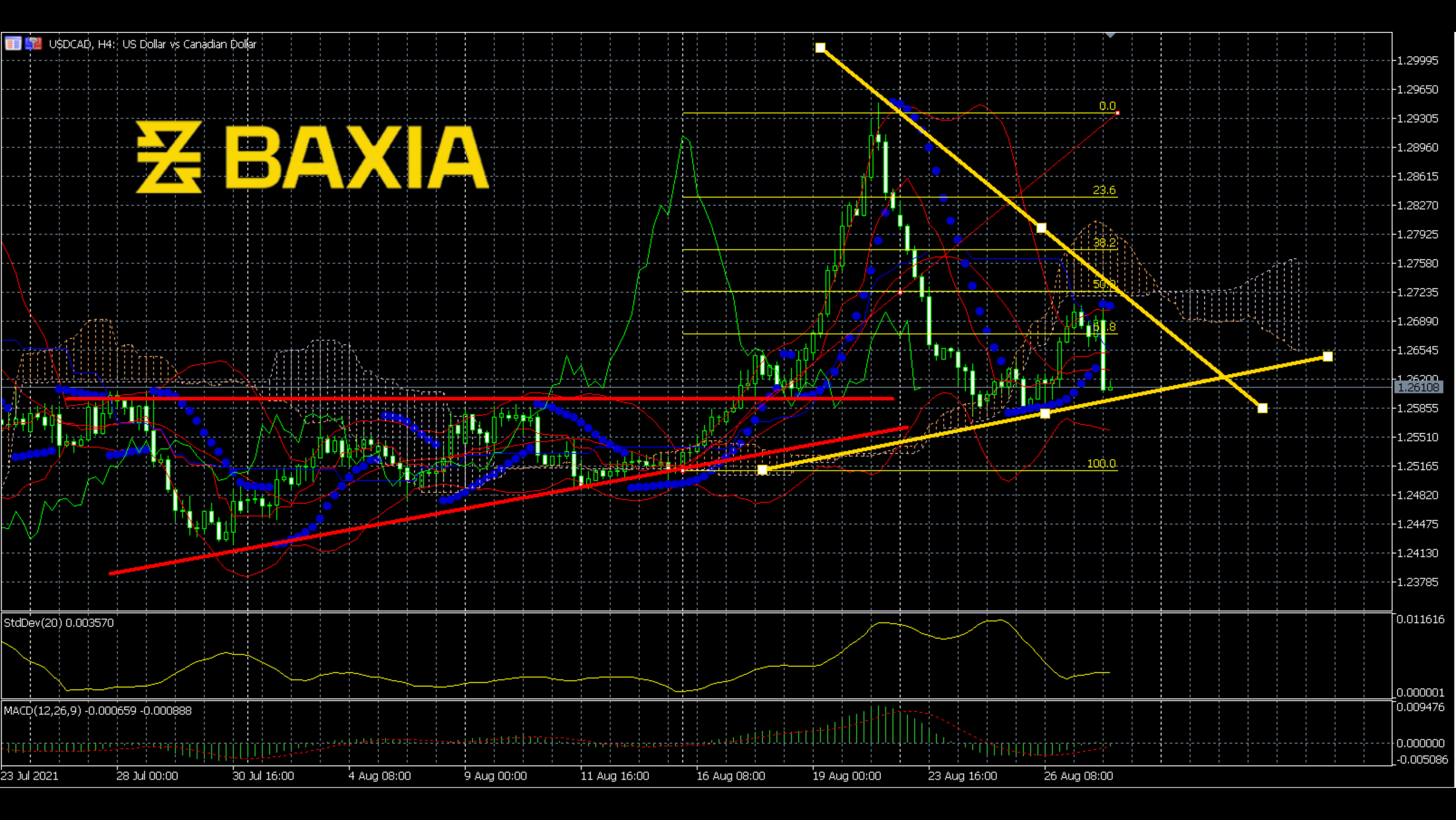Select the descending yellow trendline's middle handle

click(1041, 228)
